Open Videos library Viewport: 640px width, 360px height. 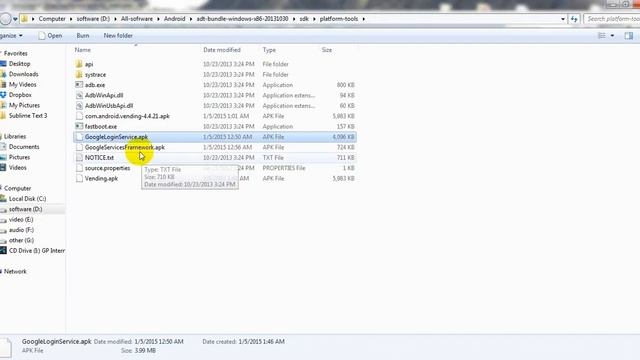coord(18,167)
